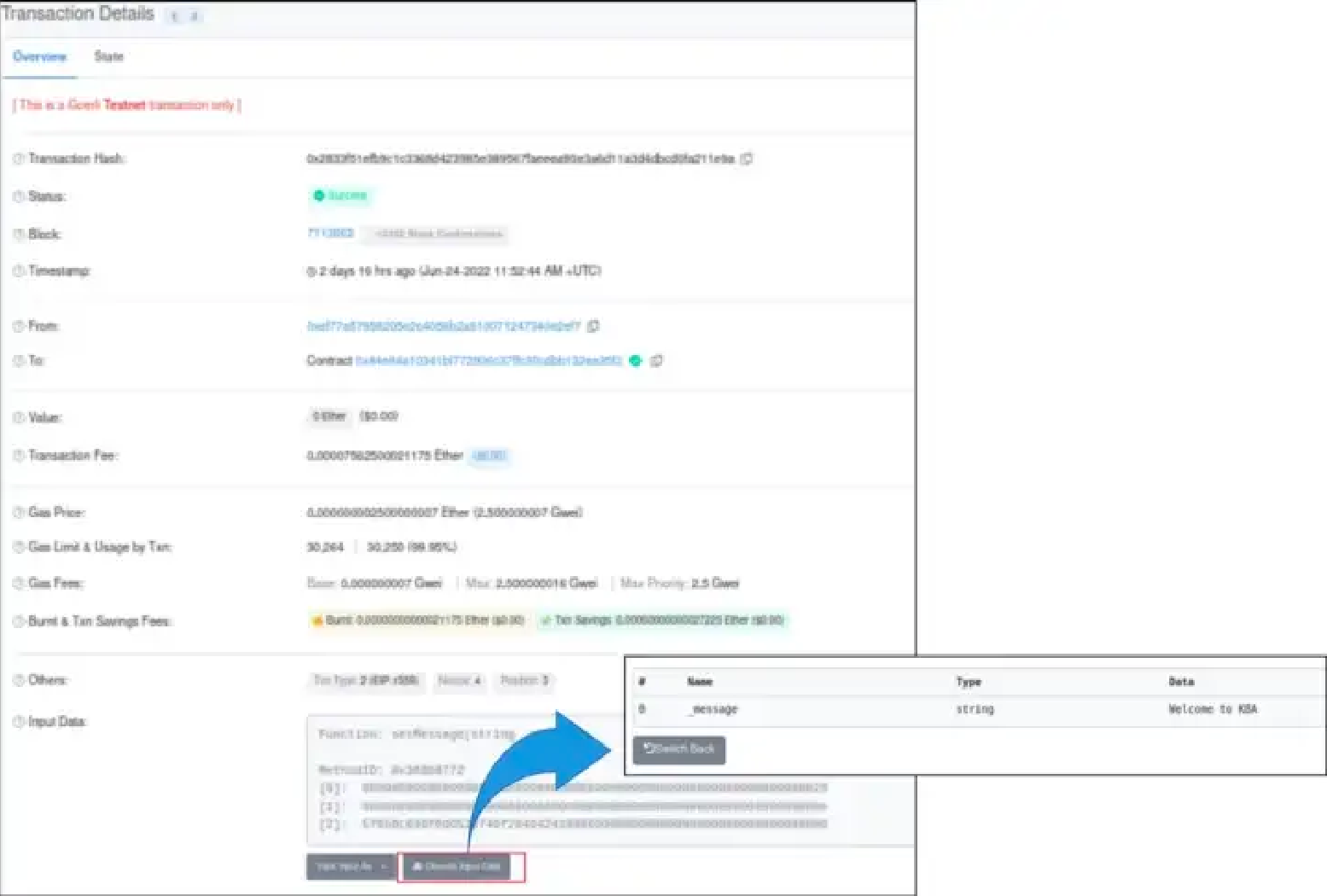This screenshot has height=896, width=1327.
Task: Open the block number link
Action: pos(330,233)
